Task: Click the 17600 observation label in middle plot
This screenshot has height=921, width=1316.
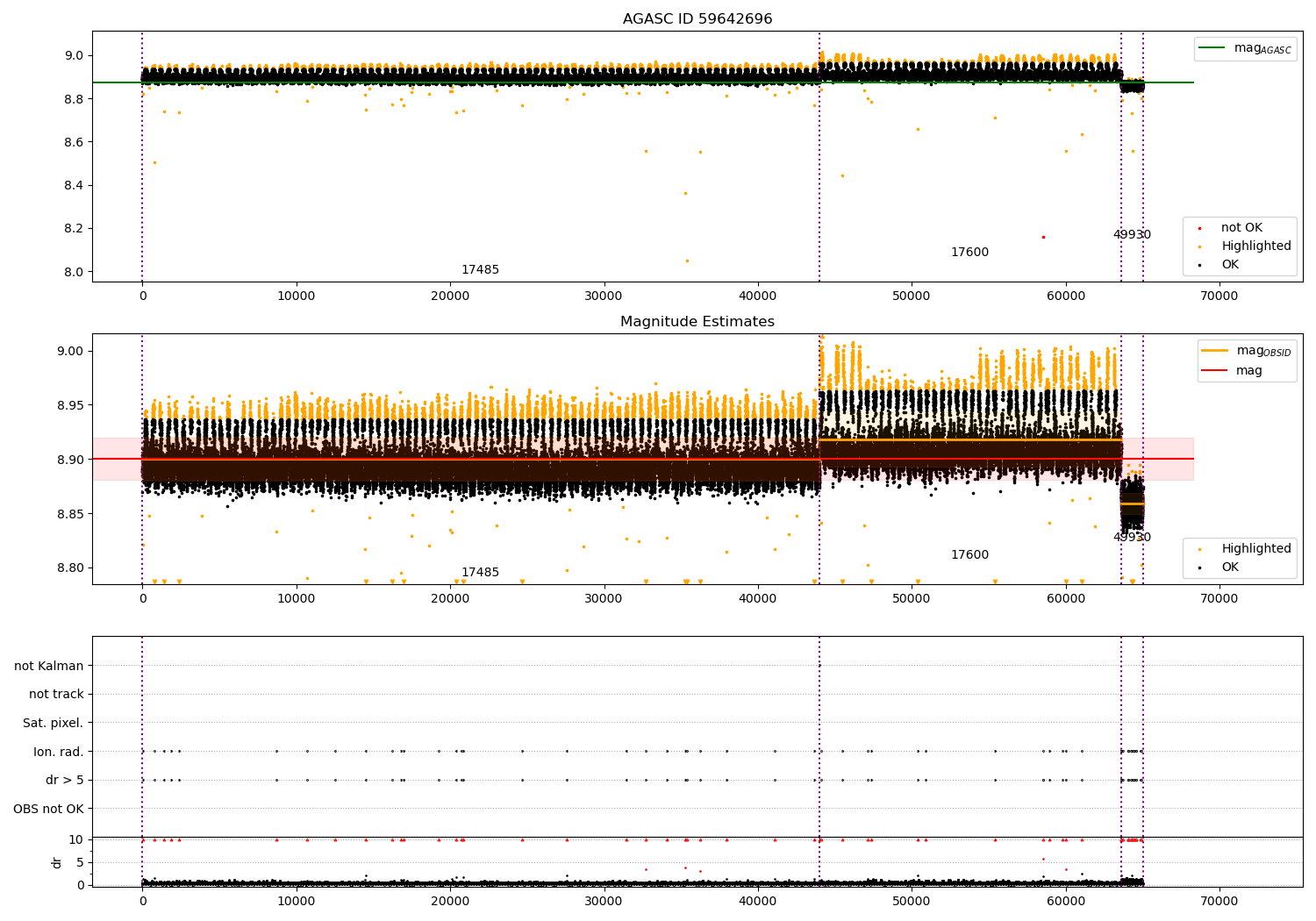Action: click(x=969, y=555)
